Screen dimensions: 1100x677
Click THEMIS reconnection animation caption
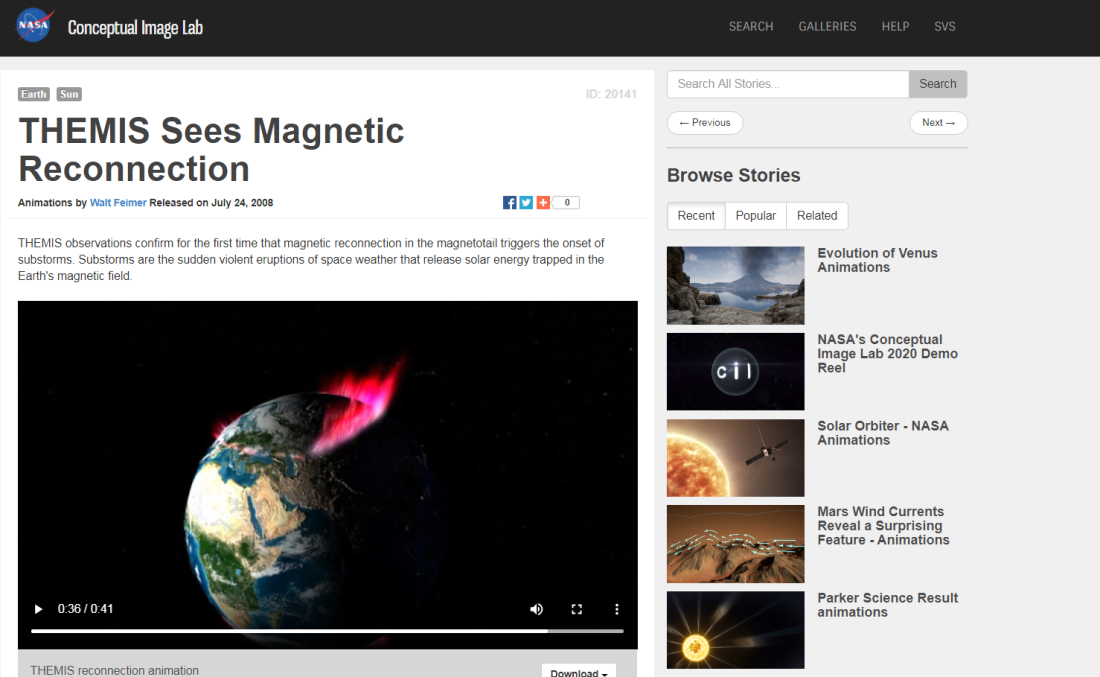(x=114, y=671)
